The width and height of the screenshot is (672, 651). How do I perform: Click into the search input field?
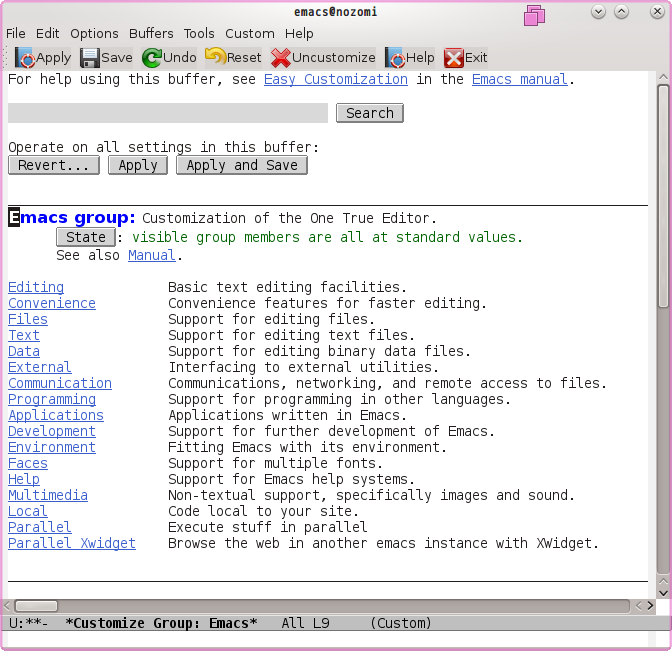click(168, 113)
